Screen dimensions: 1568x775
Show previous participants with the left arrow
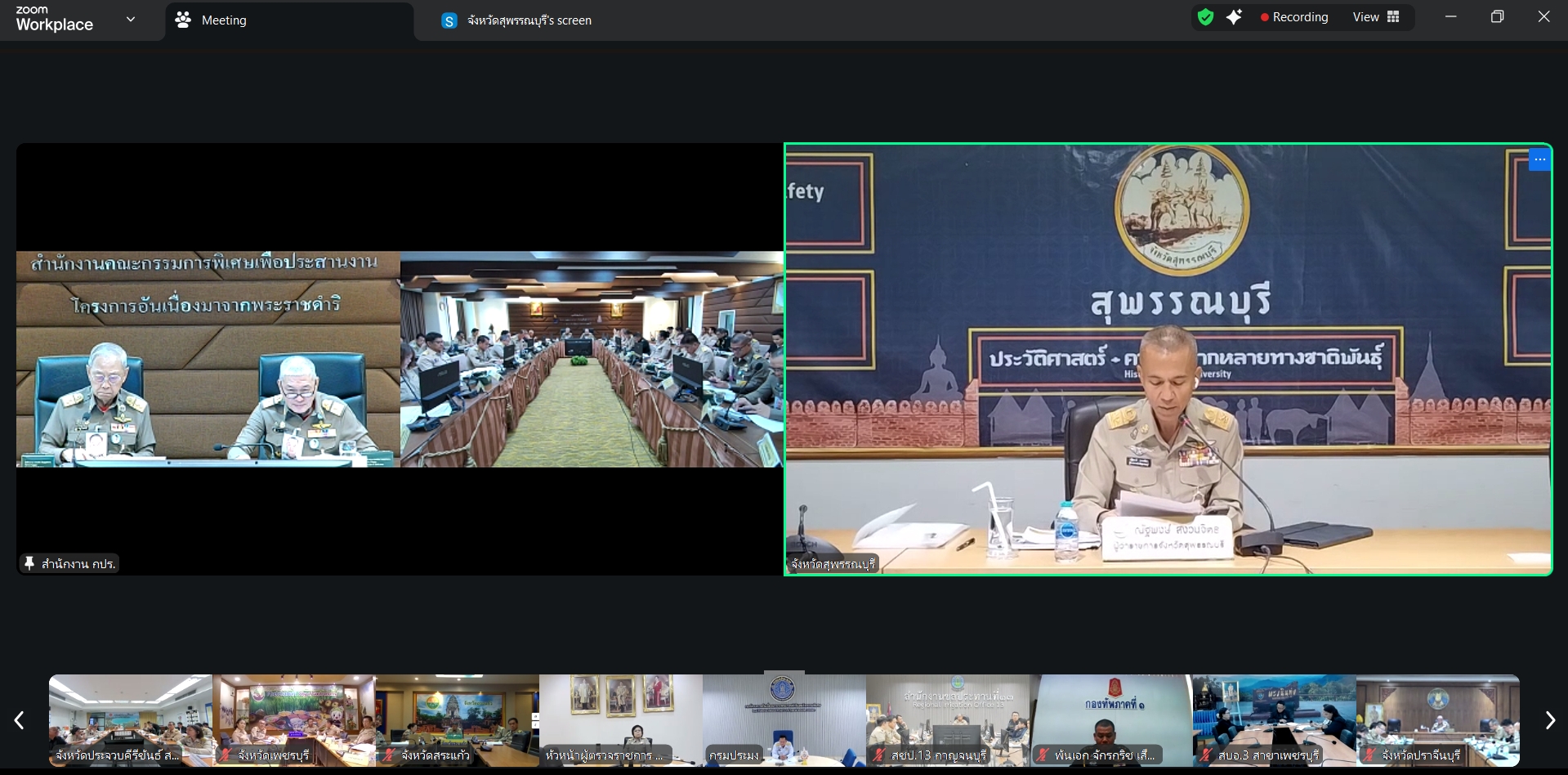(x=20, y=720)
